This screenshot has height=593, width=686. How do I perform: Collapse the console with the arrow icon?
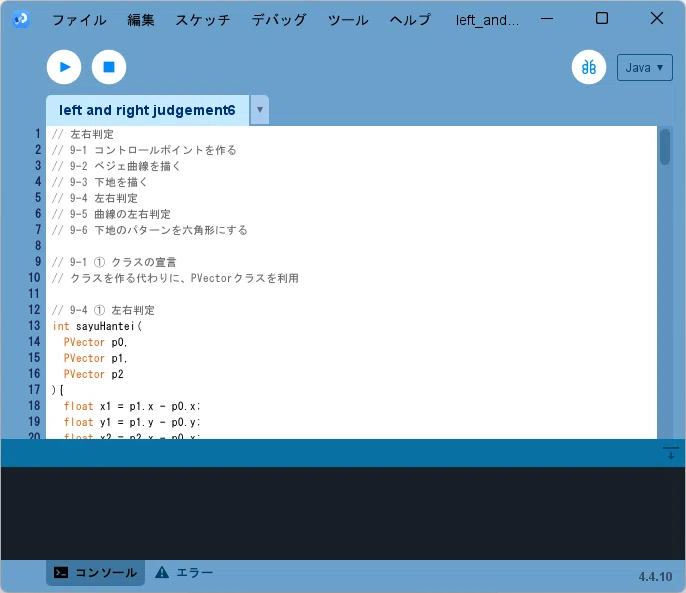coord(670,453)
